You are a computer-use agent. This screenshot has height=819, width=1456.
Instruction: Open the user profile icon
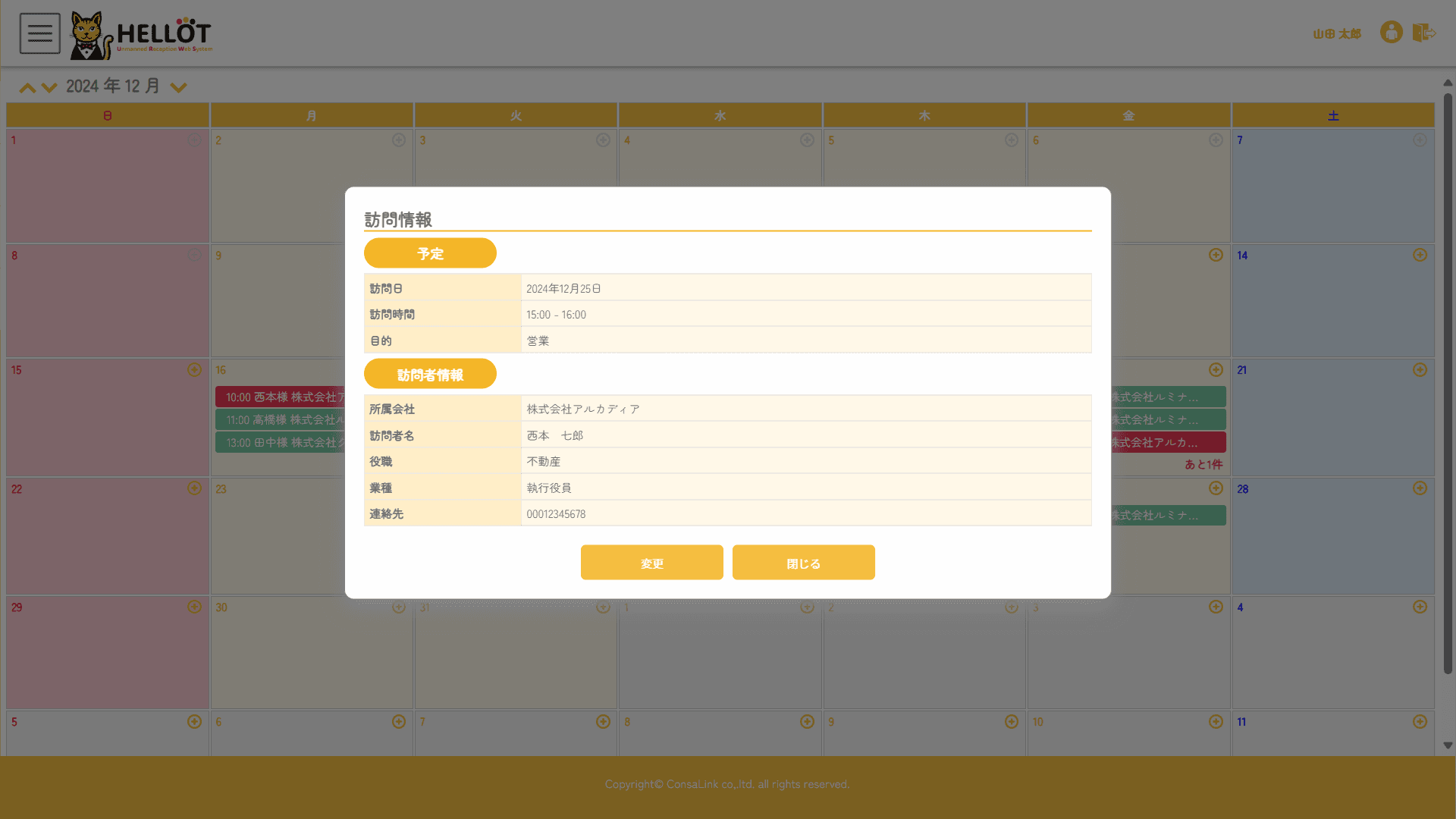[1391, 33]
